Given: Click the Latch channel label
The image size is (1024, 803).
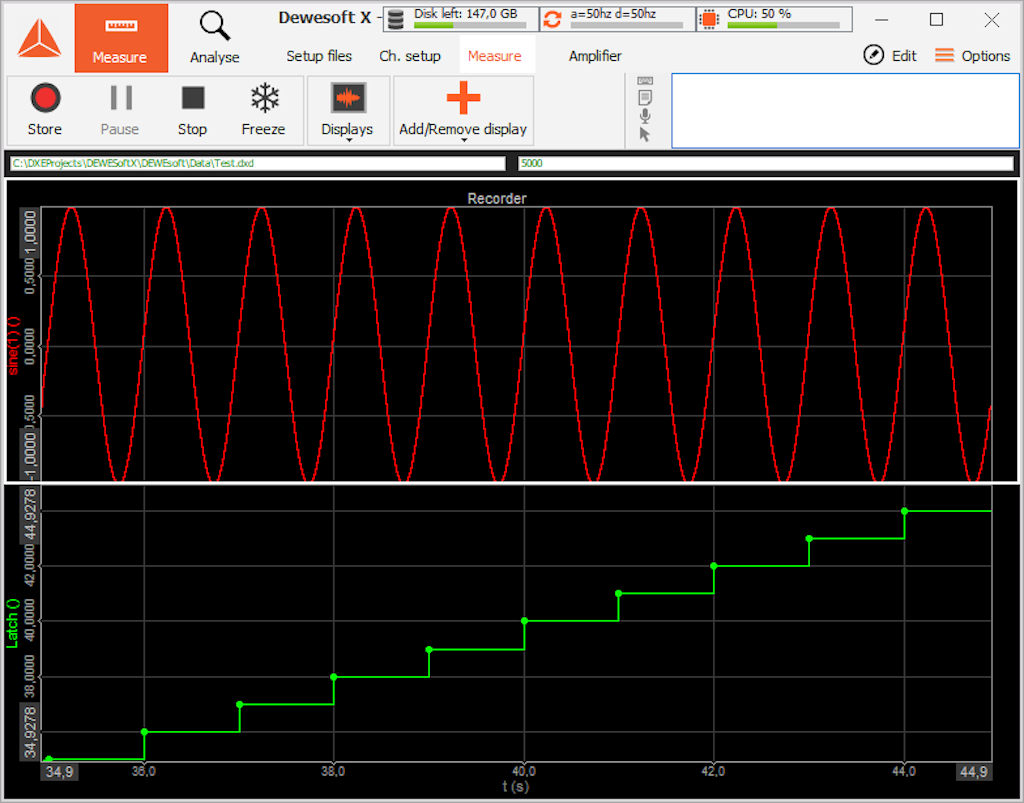Looking at the screenshot, I should tap(12, 623).
